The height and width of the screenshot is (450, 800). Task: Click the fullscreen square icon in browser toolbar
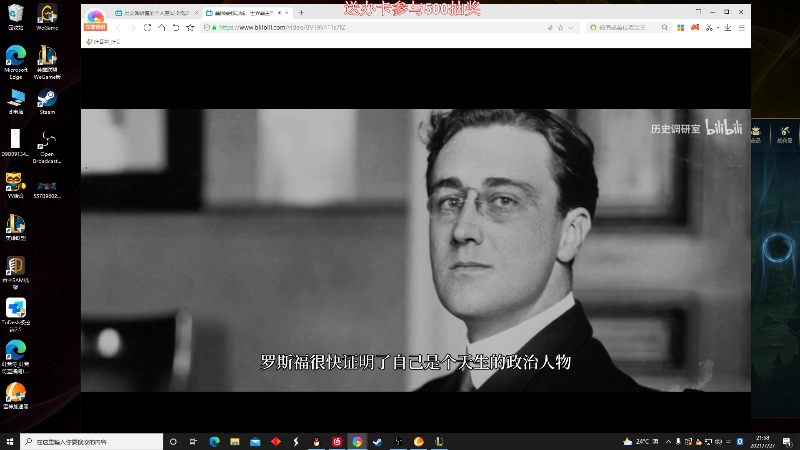tap(147, 28)
